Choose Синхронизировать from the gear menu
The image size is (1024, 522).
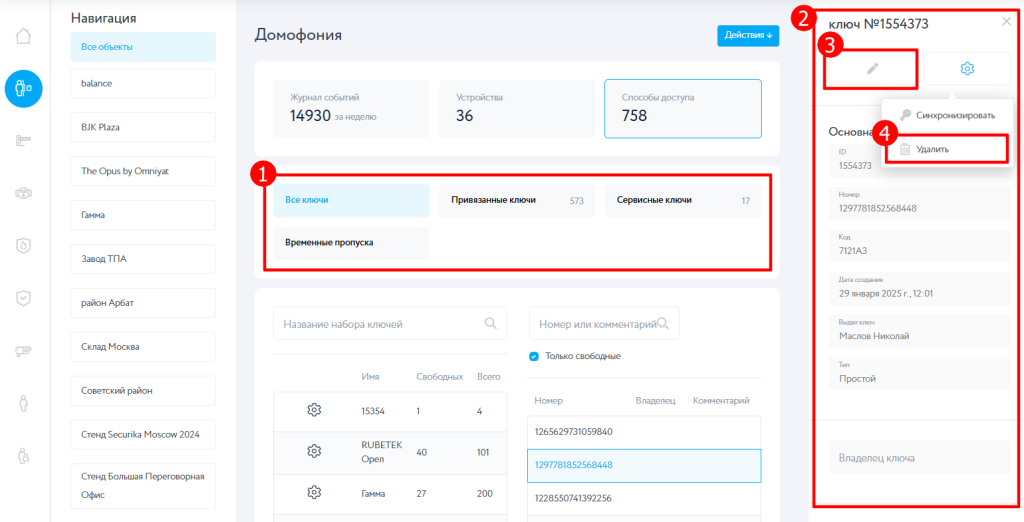[947, 116]
